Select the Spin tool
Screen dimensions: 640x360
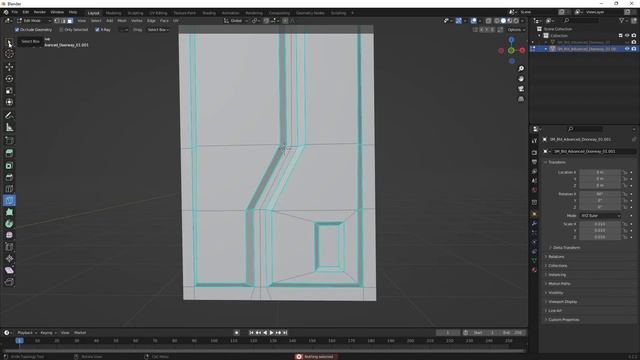9,224
